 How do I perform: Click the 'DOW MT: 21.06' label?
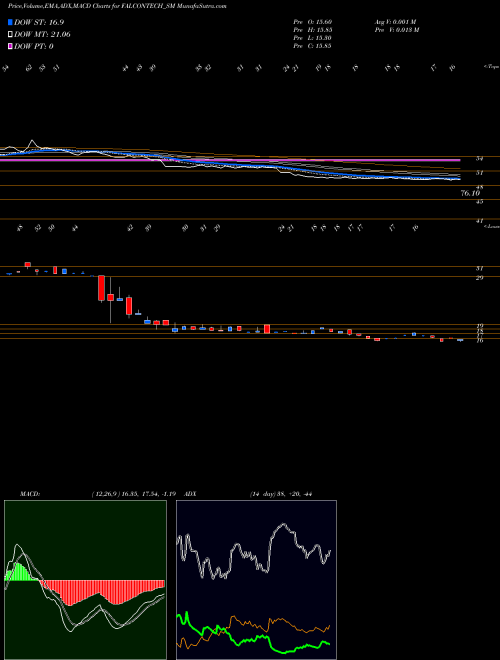(42, 35)
